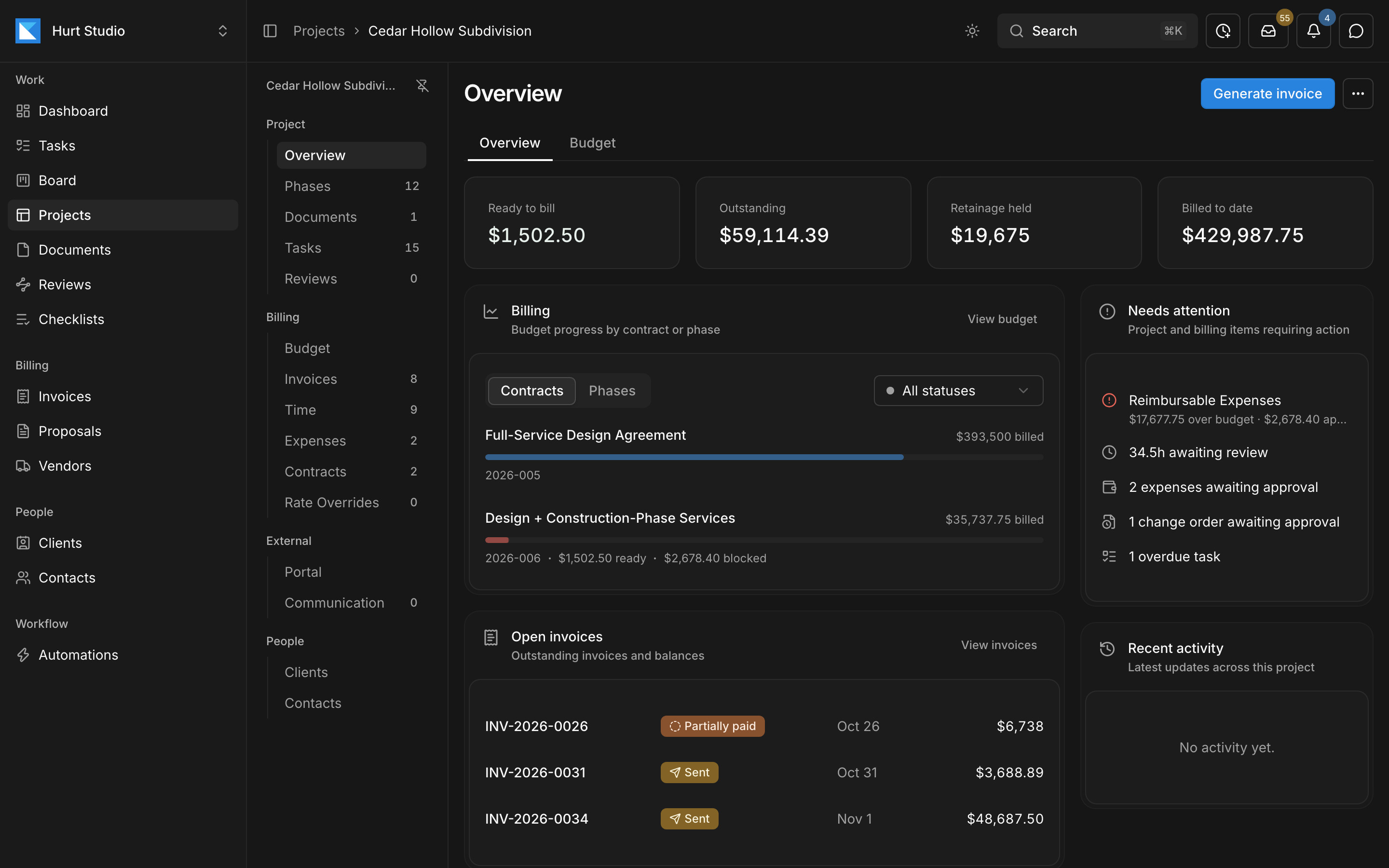Unpin Cedar Hollow project with pin icon
Viewport: 1389px width, 868px height.
(422, 85)
